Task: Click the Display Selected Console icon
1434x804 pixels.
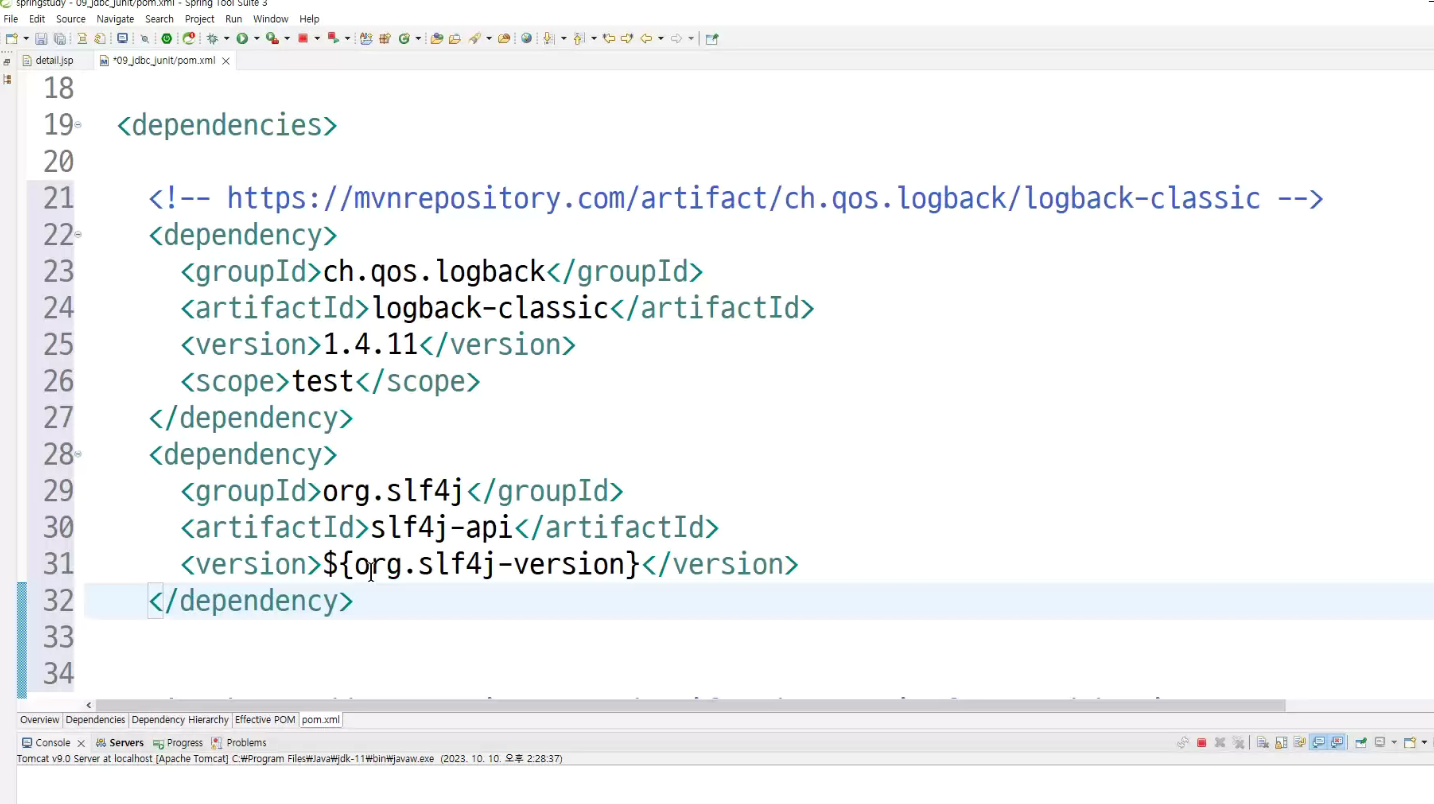Action: pyautogui.click(x=1380, y=743)
